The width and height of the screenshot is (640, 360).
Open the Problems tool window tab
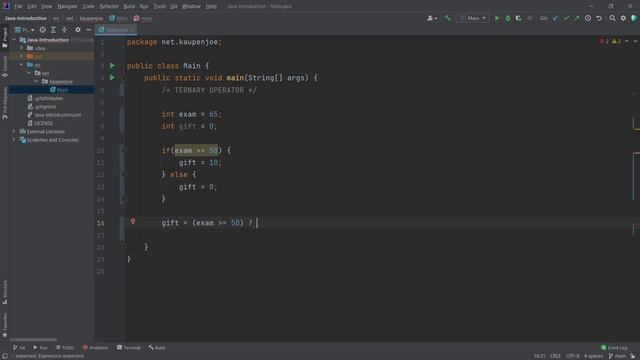[x=96, y=348]
